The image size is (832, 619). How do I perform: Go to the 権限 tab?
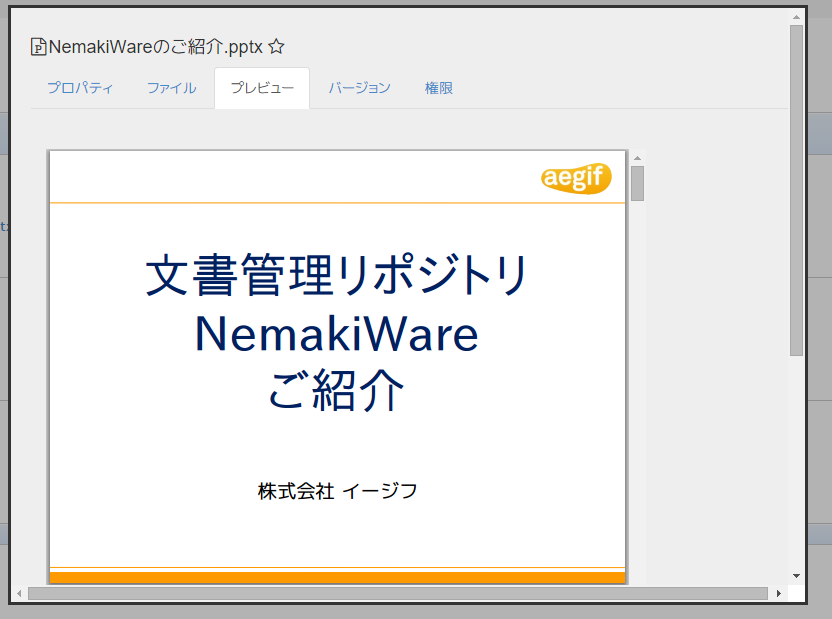tap(438, 88)
